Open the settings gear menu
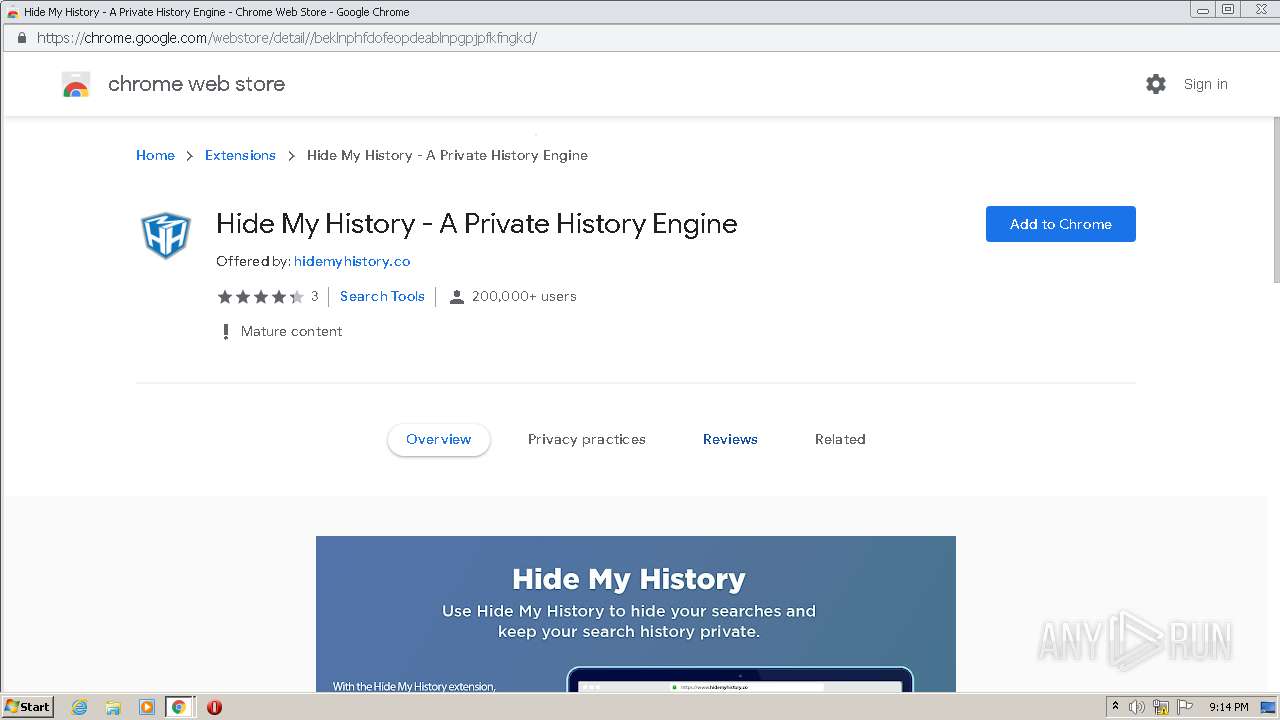1280x720 pixels. click(1156, 84)
